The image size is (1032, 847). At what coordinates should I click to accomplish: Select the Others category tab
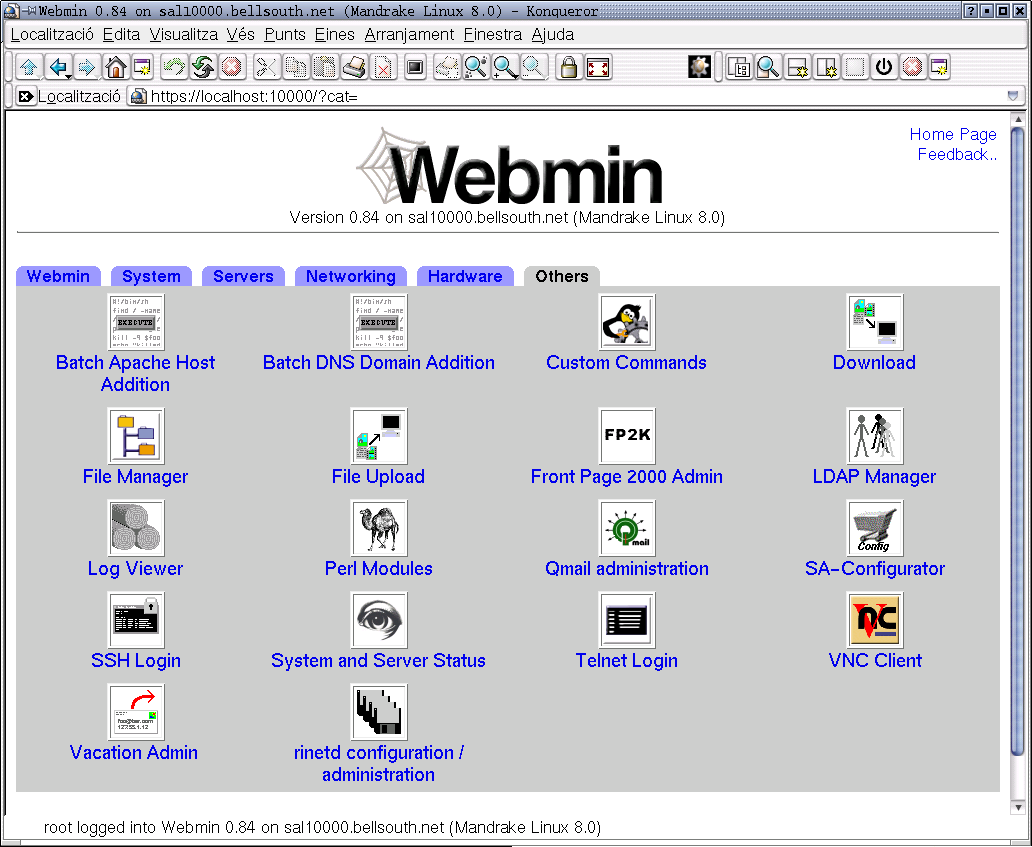point(561,276)
